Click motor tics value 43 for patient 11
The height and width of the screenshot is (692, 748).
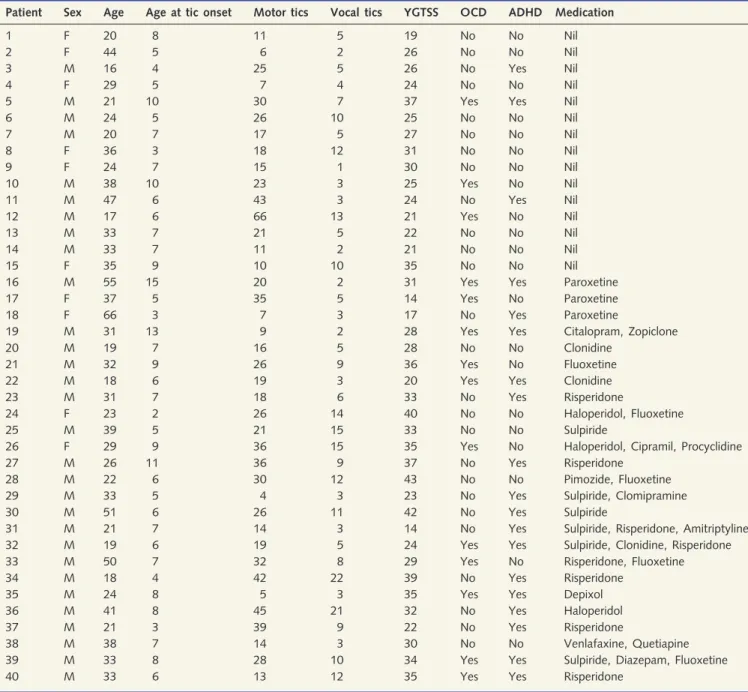260,200
